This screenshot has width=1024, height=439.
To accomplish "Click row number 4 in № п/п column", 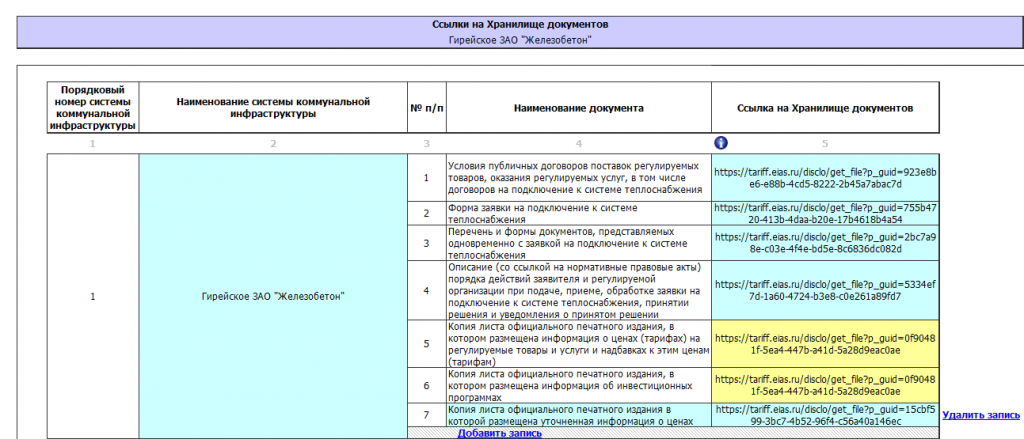I will pos(426,290).
